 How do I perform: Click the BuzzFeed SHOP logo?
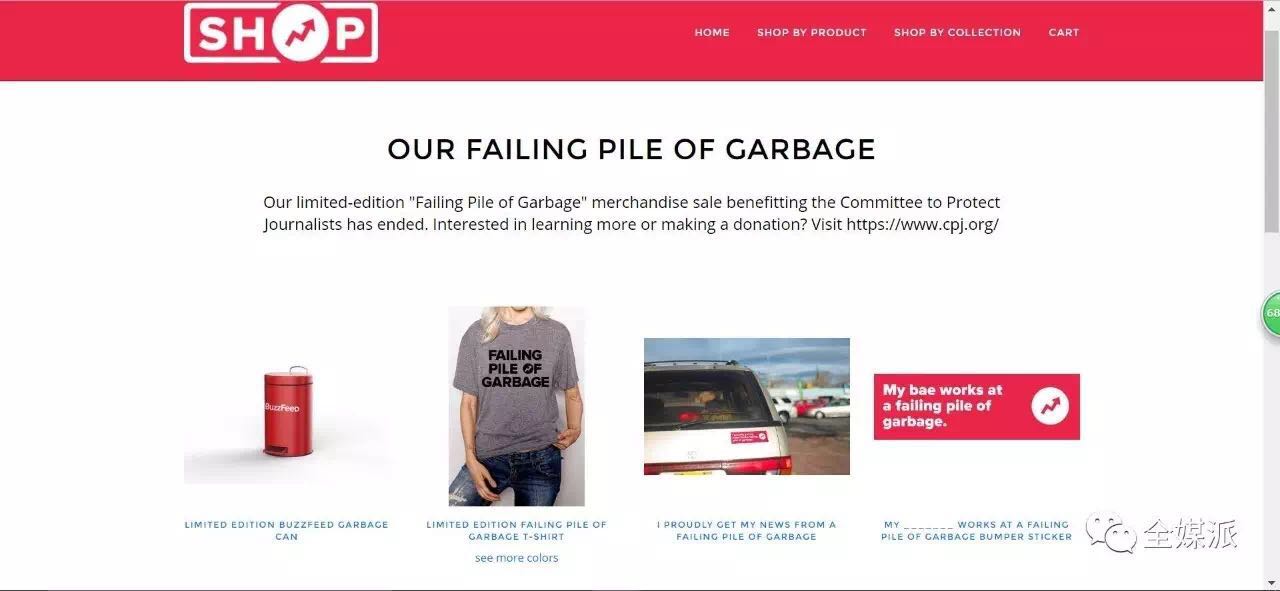(281, 33)
